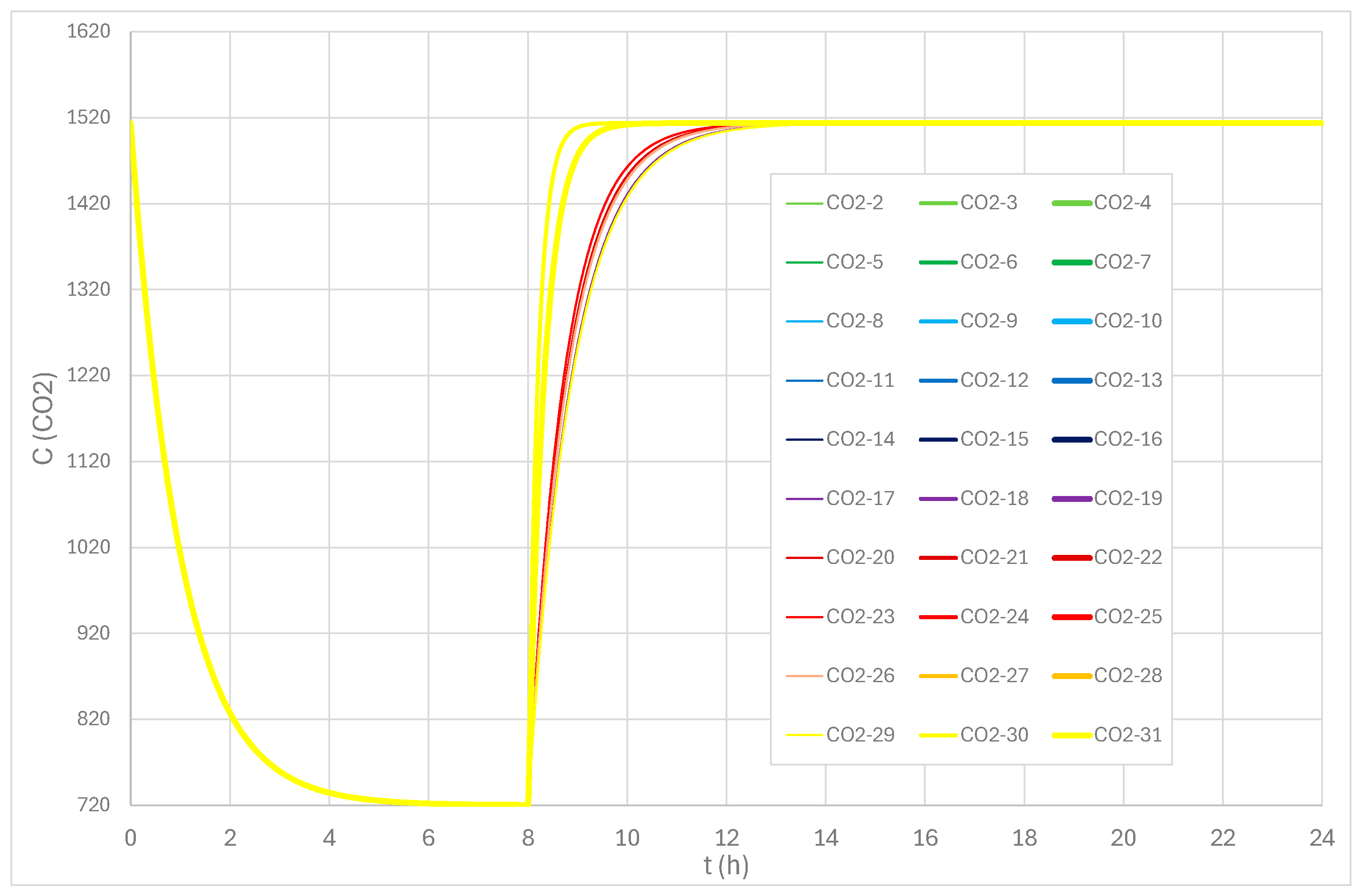Click the red CO2-25 legend line swatch
The width and height of the screenshot is (1361, 896).
[x=1072, y=617]
